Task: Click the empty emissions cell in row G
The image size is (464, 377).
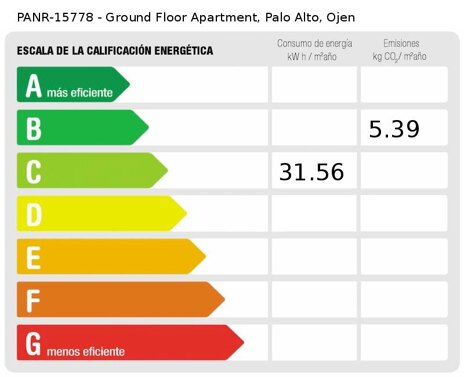Action: click(x=404, y=342)
